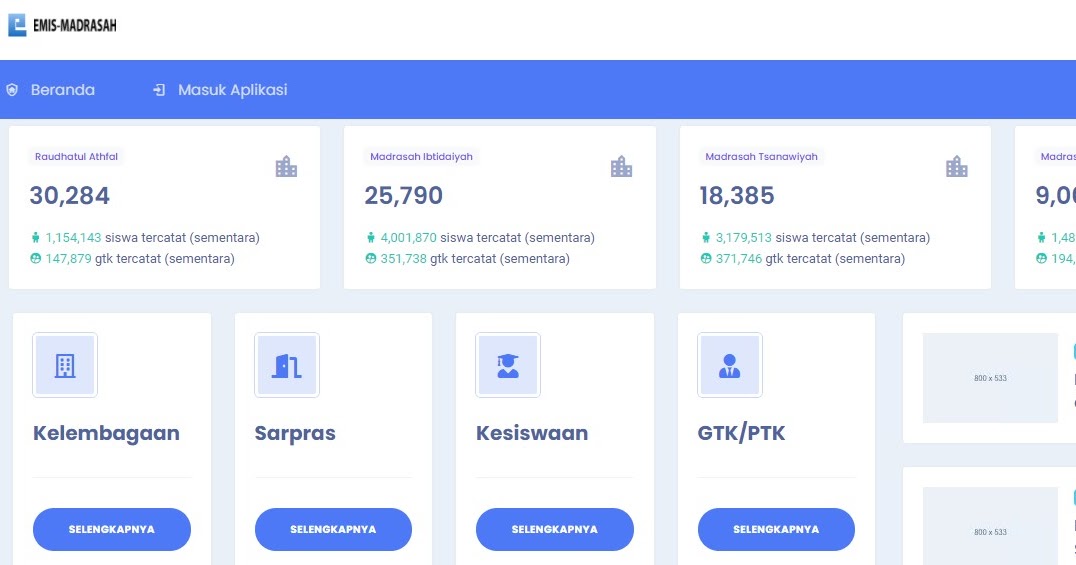Image resolution: width=1076 pixels, height=565 pixels.
Task: Click student icon beside 4,001,870 siswa
Action: (371, 238)
